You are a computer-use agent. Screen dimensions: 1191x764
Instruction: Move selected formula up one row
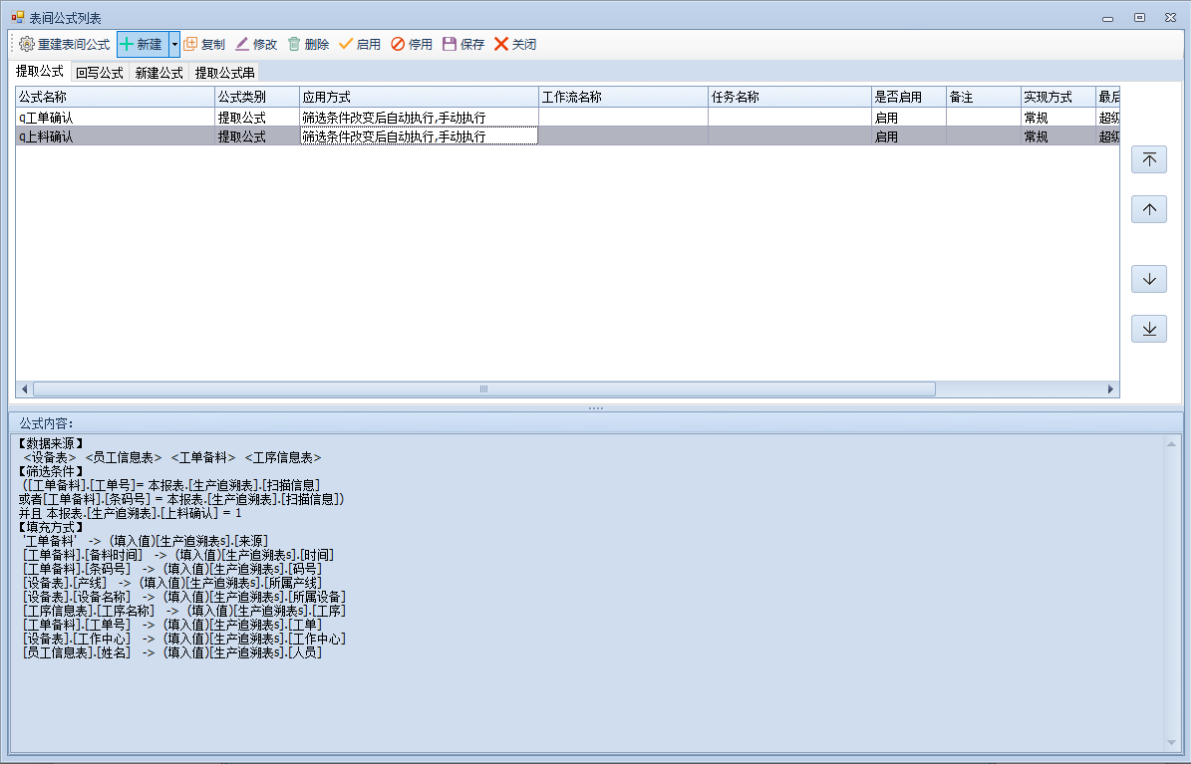(1149, 209)
